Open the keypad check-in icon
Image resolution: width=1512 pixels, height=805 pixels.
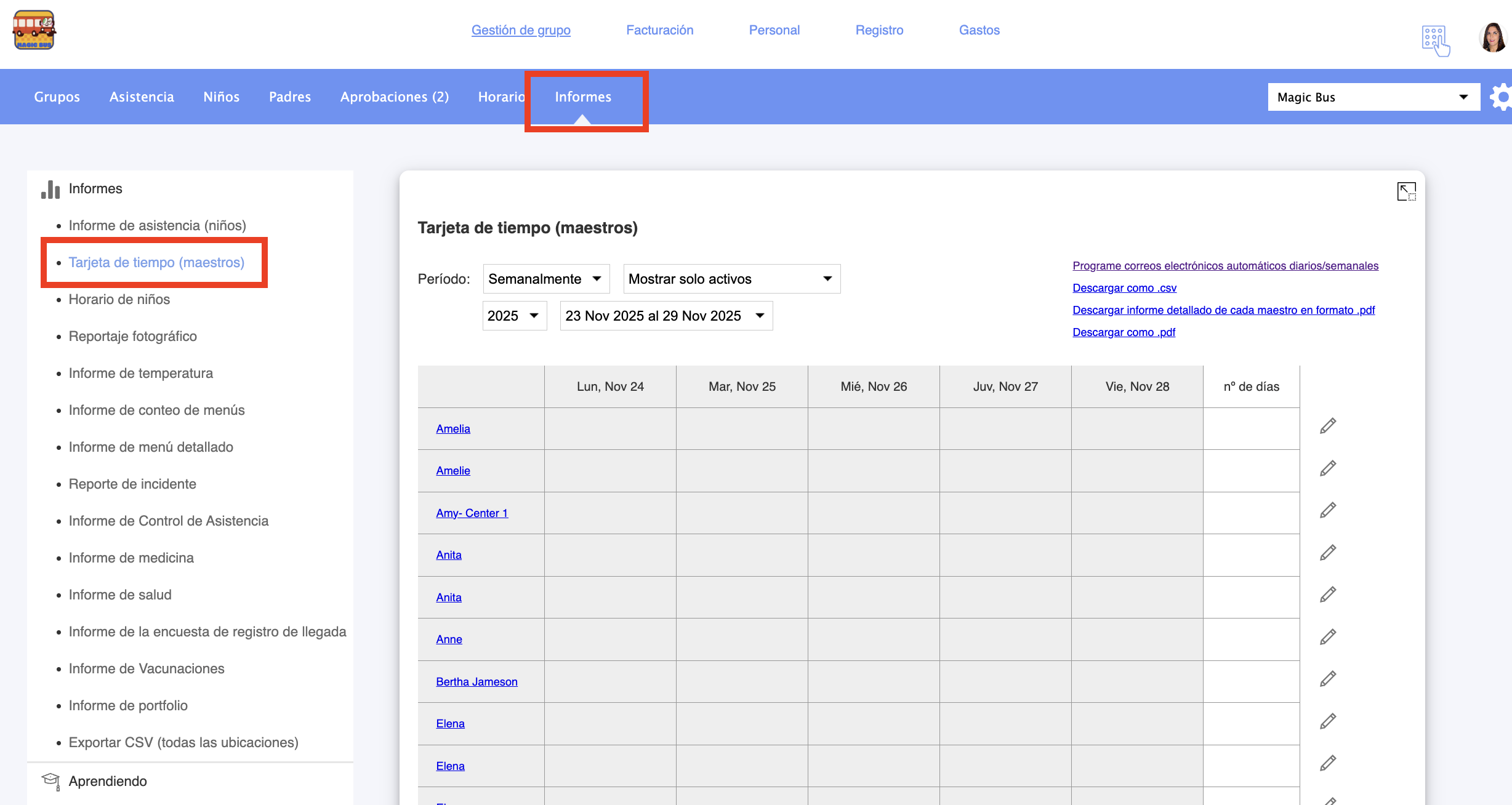pos(1435,41)
